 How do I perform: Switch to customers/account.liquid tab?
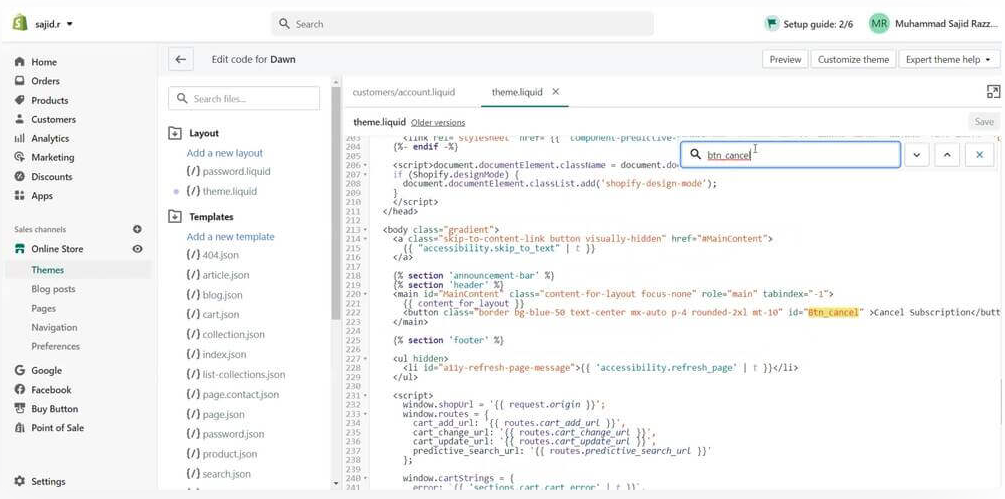click(x=404, y=92)
